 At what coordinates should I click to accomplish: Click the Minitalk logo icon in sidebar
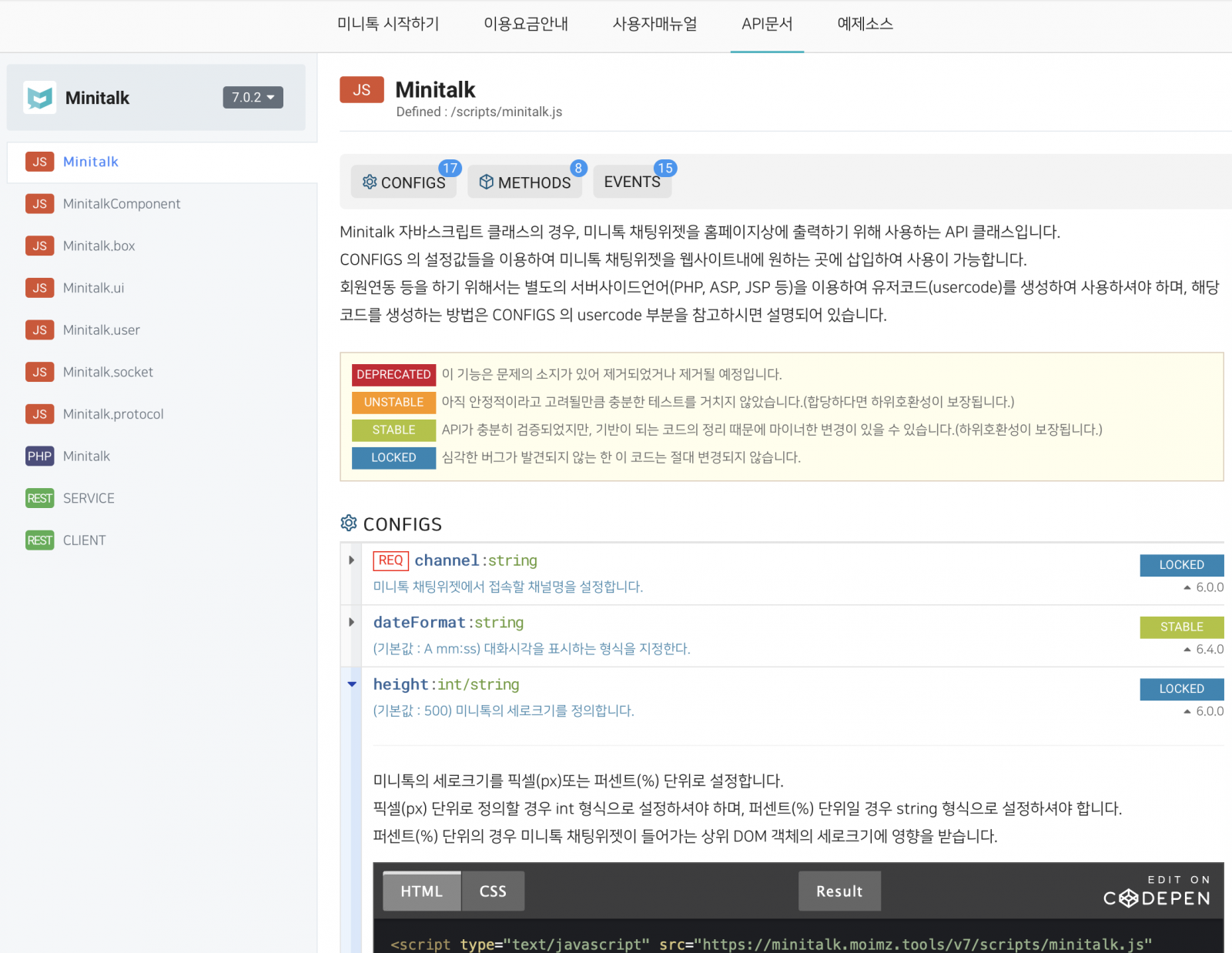point(39,98)
